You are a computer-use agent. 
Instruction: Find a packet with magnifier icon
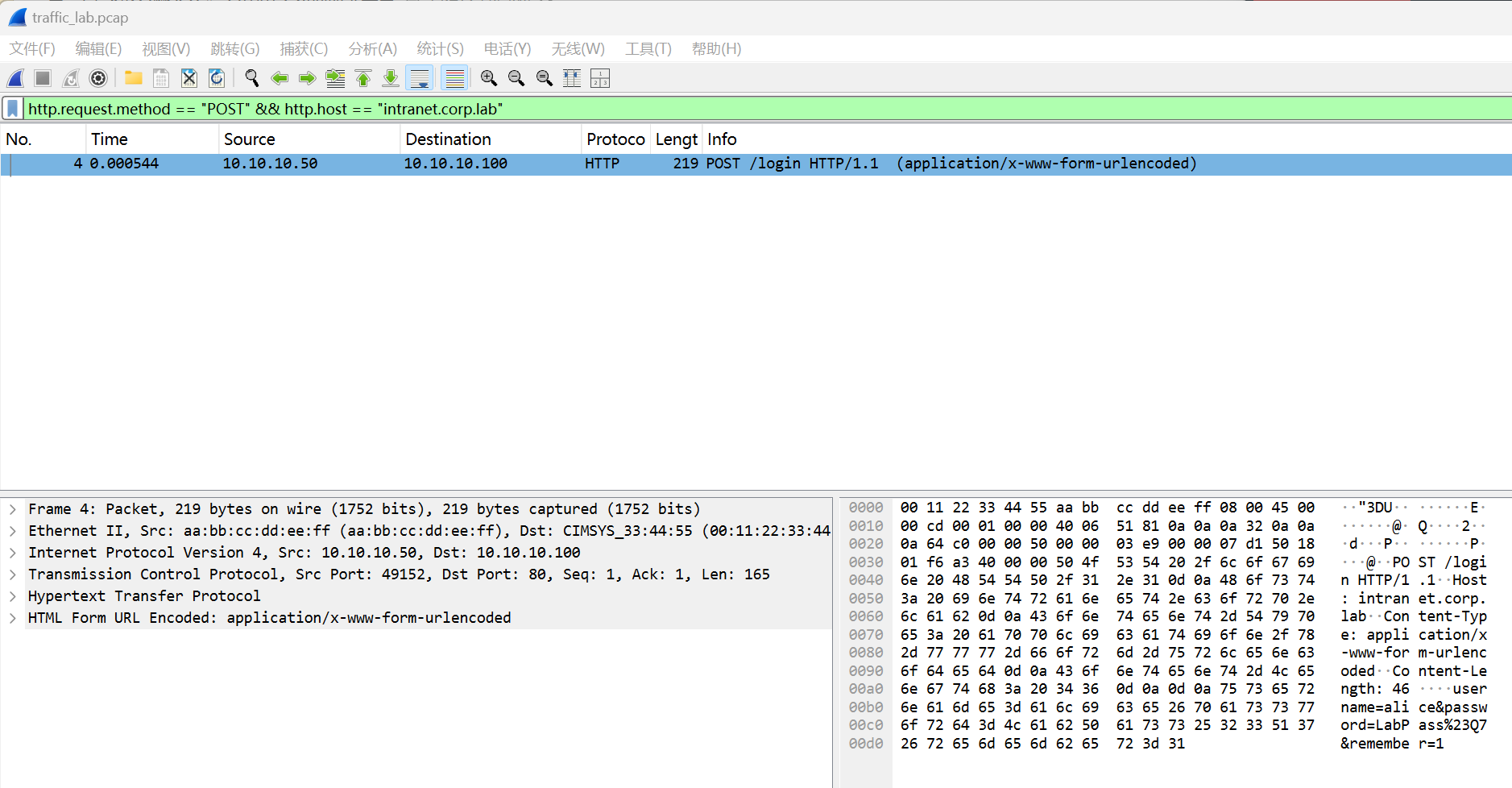coord(251,78)
